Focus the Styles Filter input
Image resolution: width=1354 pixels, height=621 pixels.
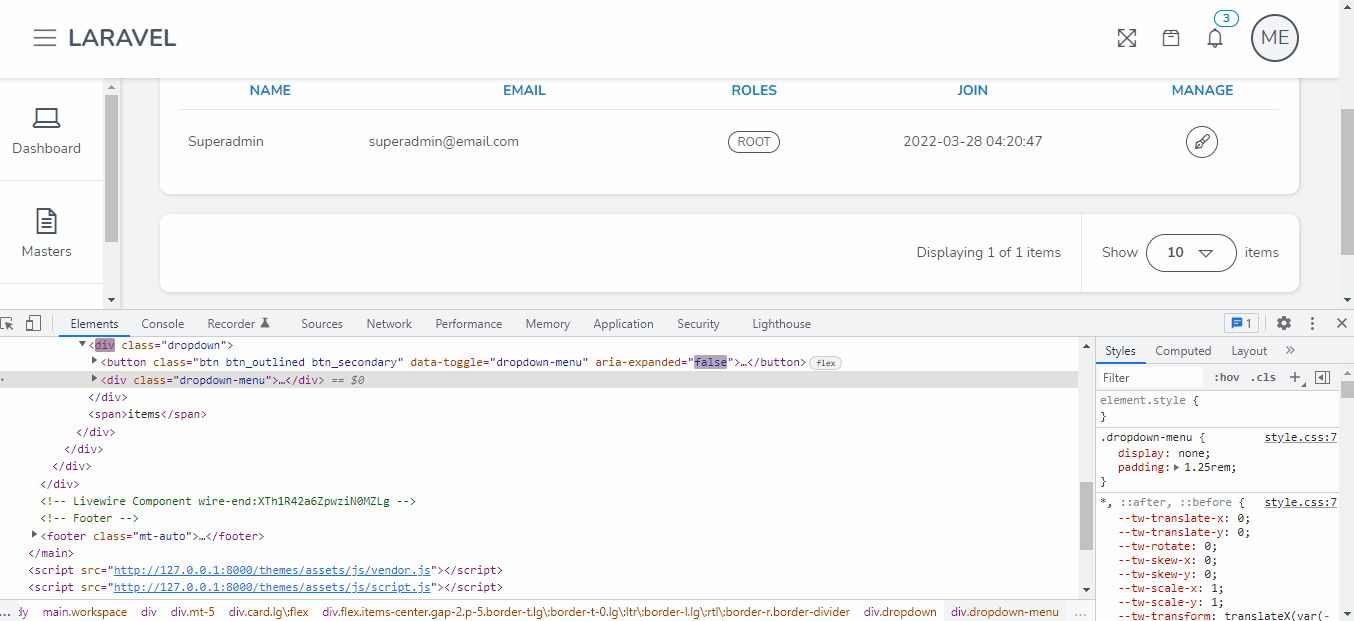[x=1150, y=377]
